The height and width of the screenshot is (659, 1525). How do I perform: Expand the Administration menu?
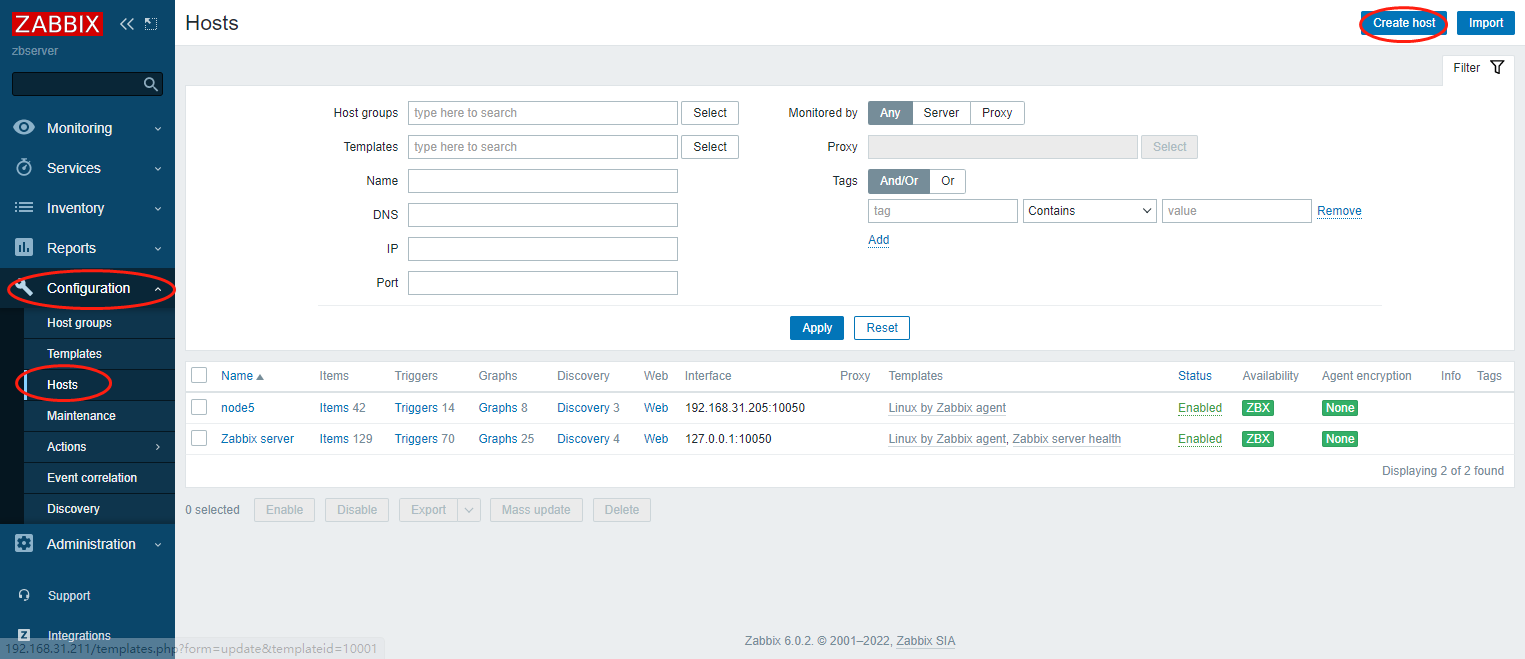87,544
